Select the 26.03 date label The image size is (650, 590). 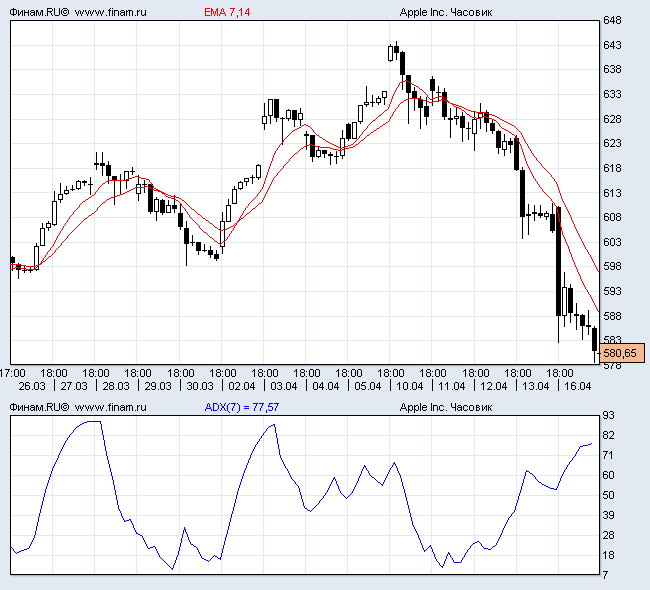32,386
